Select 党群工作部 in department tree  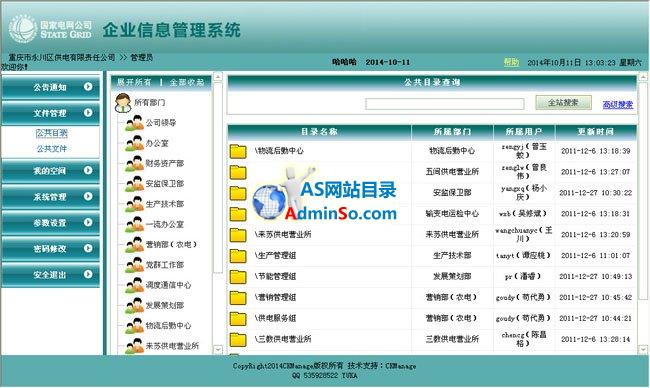click(165, 265)
